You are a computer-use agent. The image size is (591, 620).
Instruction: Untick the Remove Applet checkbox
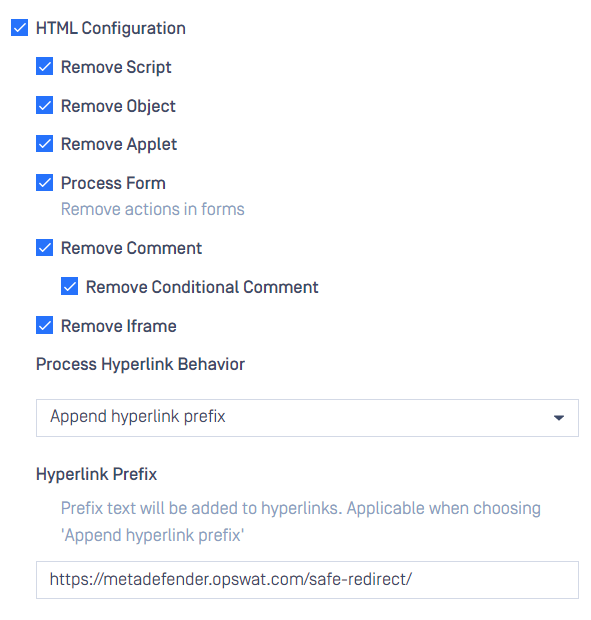[x=44, y=144]
